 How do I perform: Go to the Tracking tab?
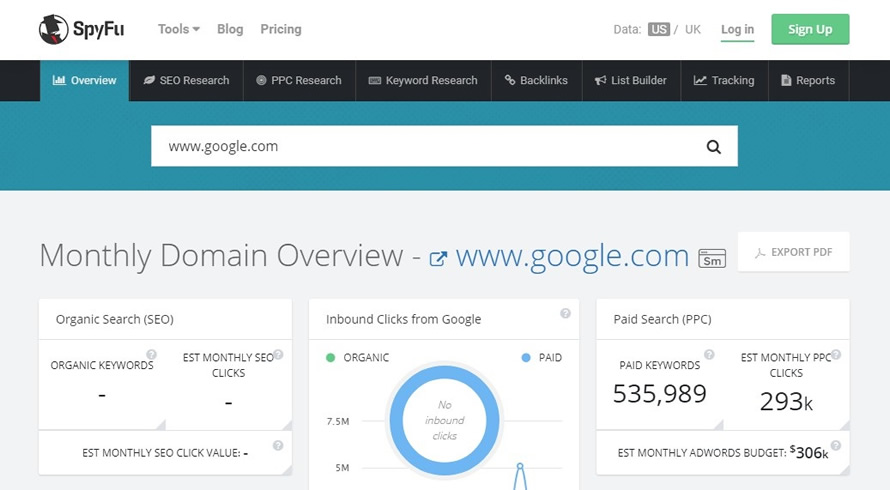(x=724, y=81)
